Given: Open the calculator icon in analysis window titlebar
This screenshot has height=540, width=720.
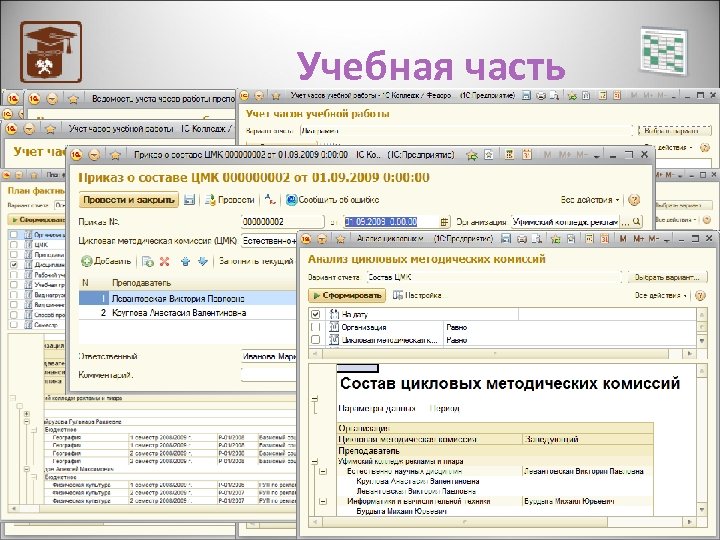Looking at the screenshot, I should tap(589, 239).
